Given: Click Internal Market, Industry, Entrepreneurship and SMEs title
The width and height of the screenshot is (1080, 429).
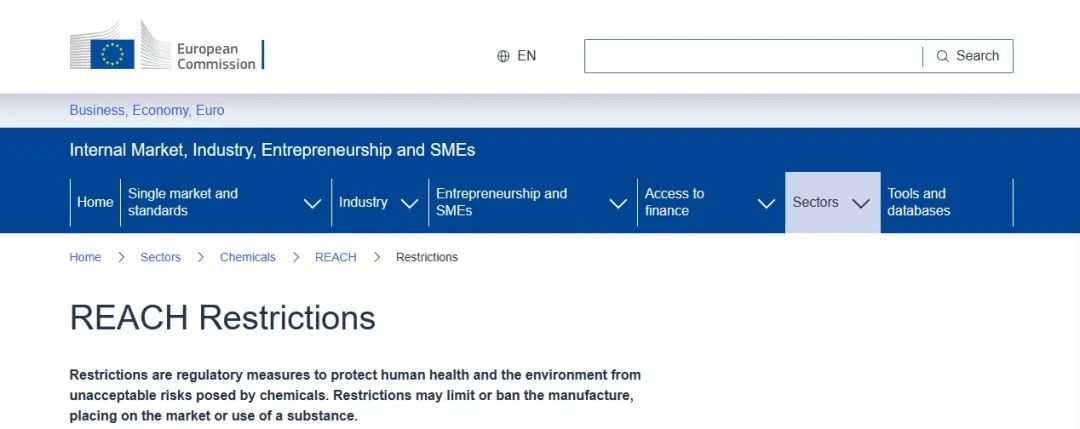Looking at the screenshot, I should pyautogui.click(x=272, y=150).
